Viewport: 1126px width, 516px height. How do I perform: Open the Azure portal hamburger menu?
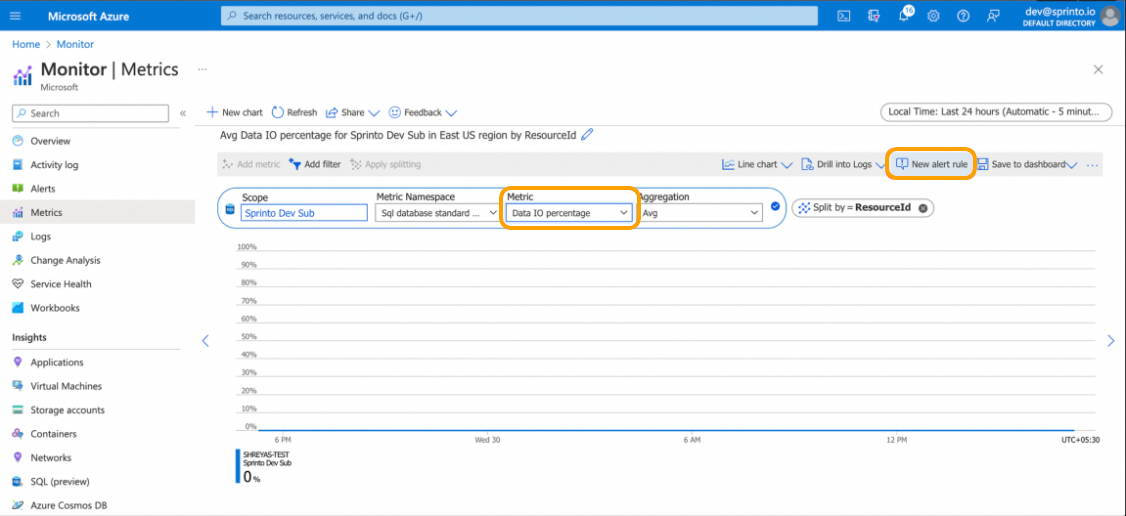(16, 16)
